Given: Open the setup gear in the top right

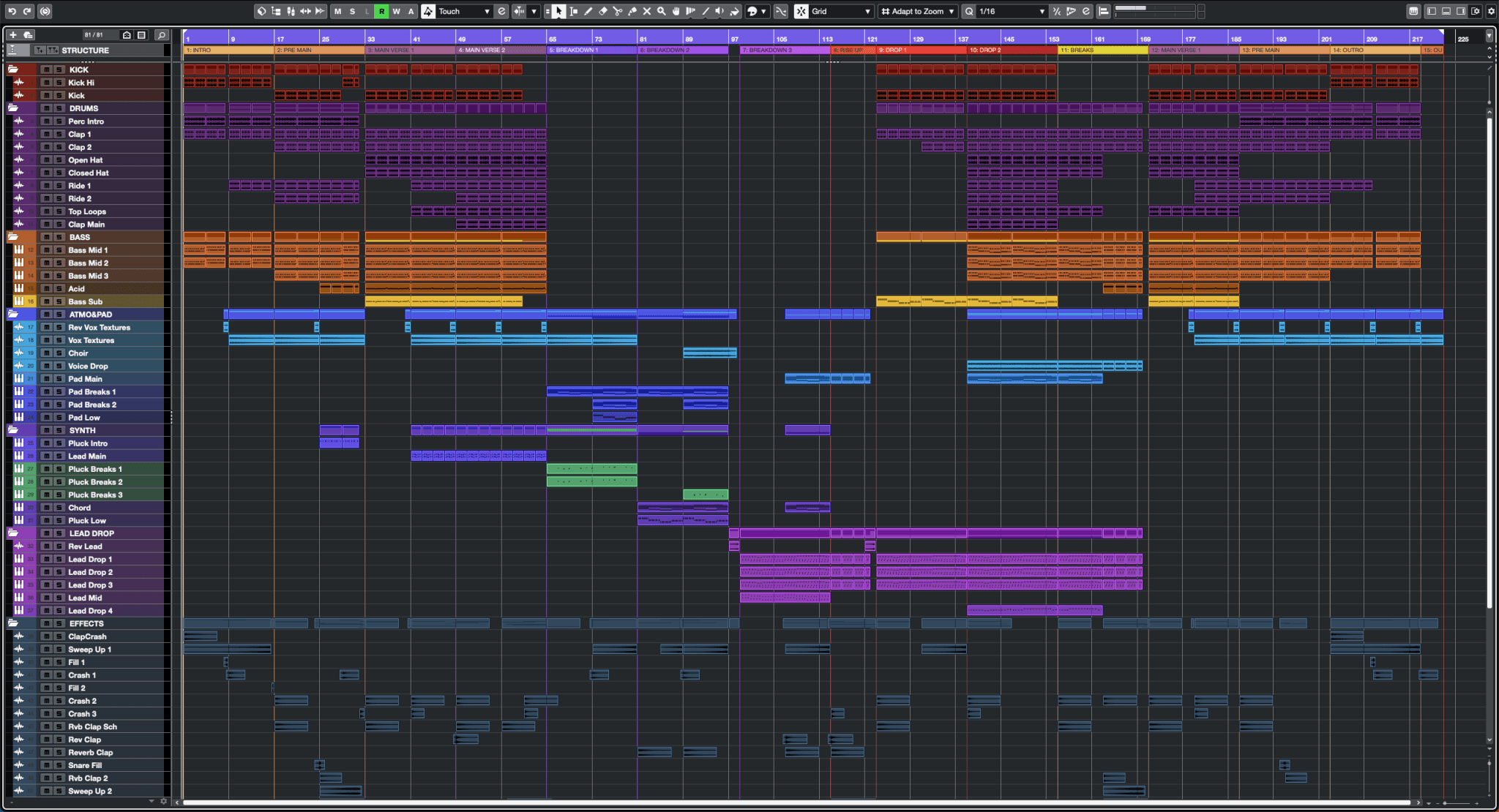Looking at the screenshot, I should (1491, 11).
